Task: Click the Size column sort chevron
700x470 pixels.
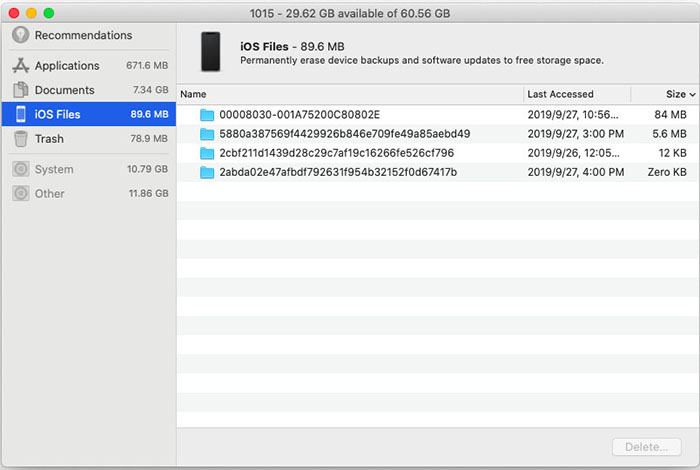Action: click(x=692, y=95)
